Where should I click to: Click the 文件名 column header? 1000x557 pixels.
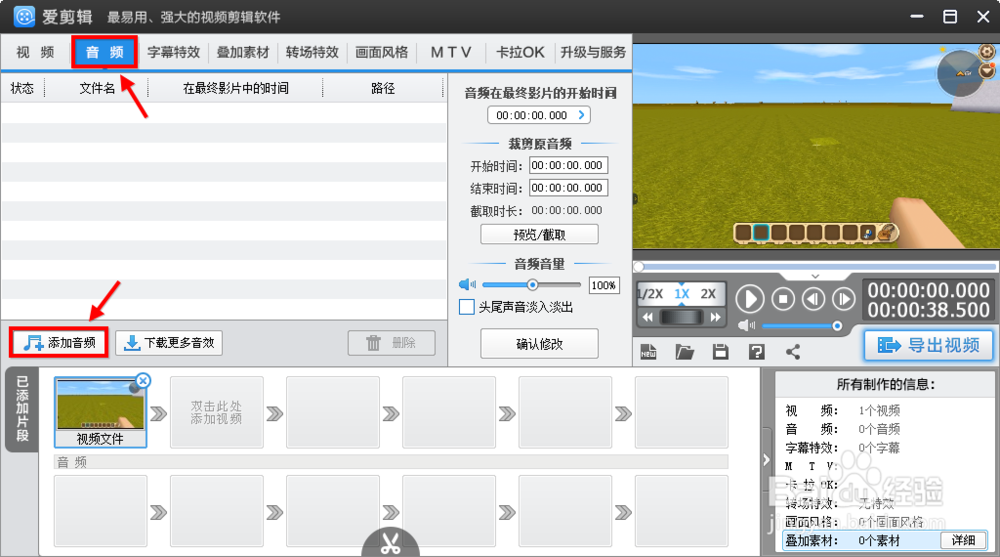[97, 88]
